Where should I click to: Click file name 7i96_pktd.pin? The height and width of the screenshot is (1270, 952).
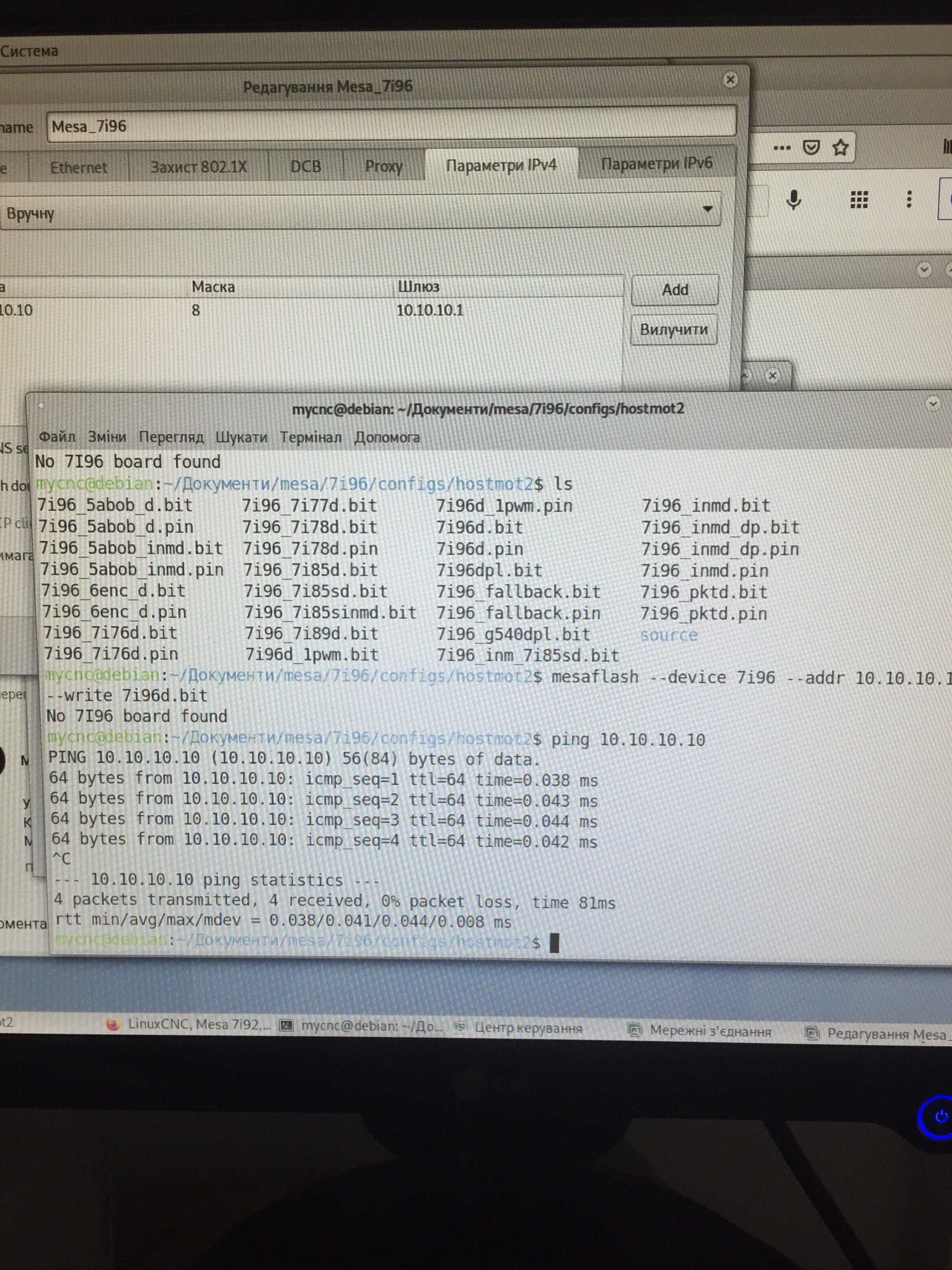(704, 613)
